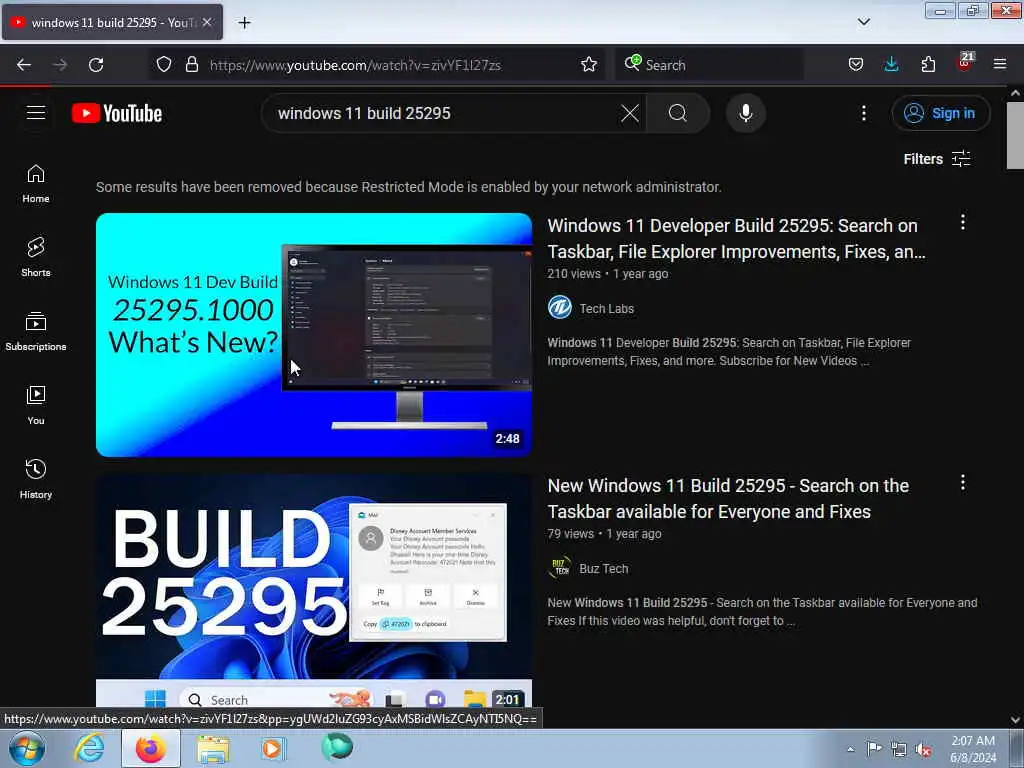
Task: Open the Filters option
Action: 936,159
